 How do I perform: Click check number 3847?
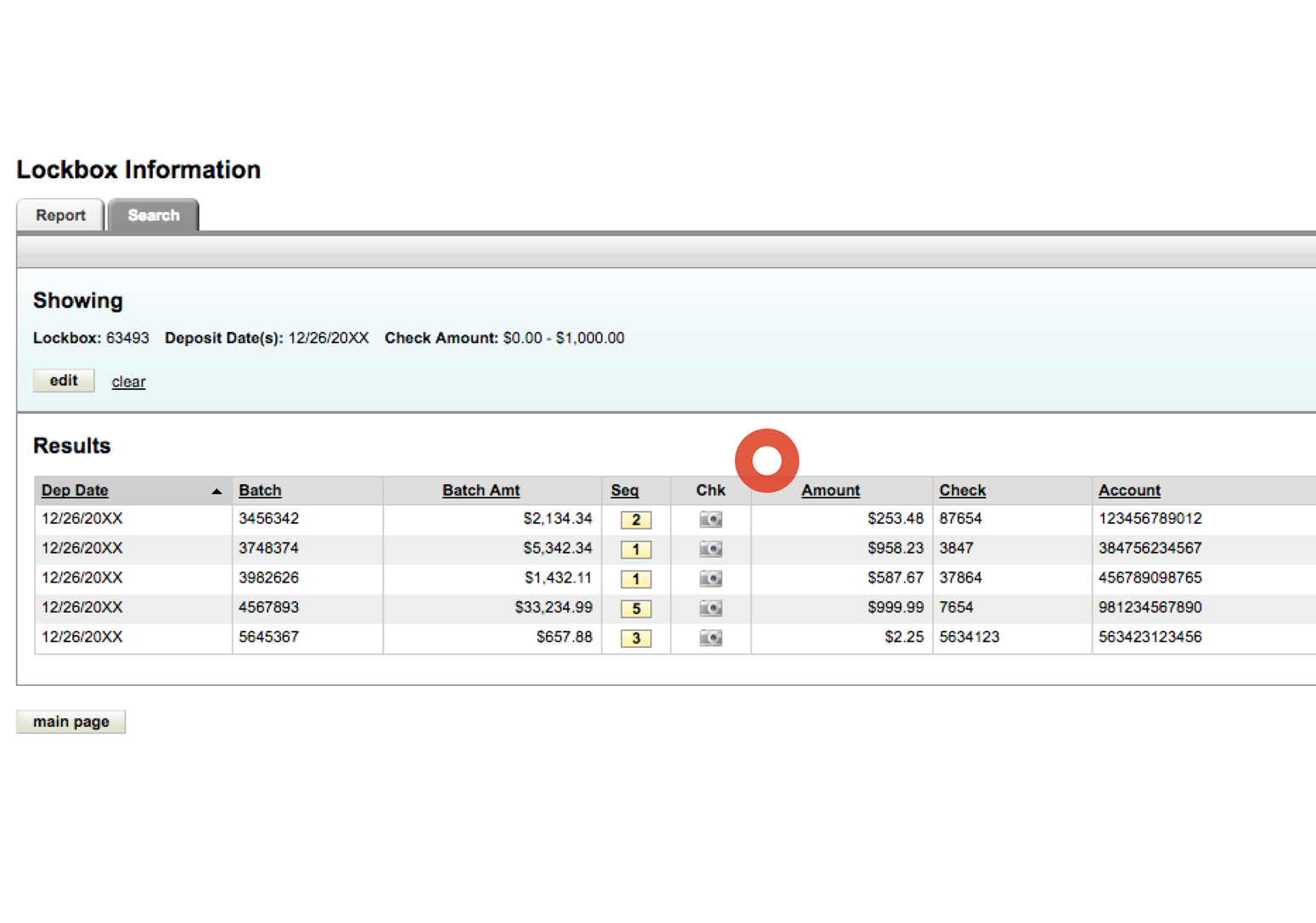[956, 549]
